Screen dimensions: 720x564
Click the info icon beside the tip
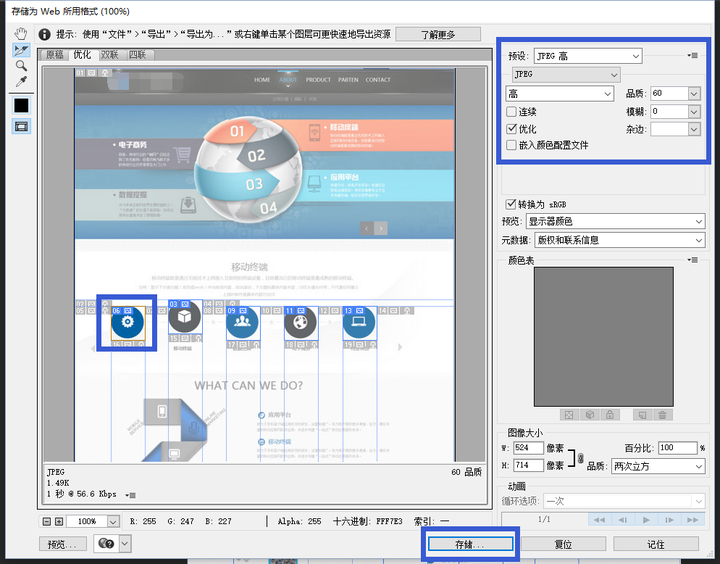coord(44,34)
